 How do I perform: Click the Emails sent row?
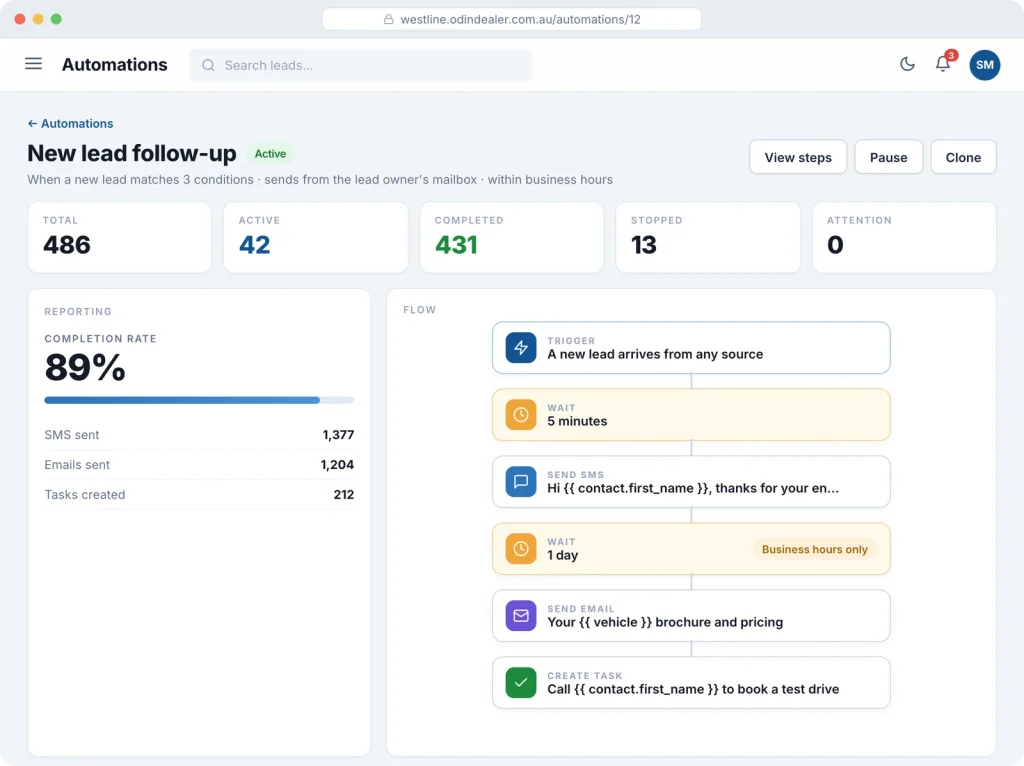(199, 465)
